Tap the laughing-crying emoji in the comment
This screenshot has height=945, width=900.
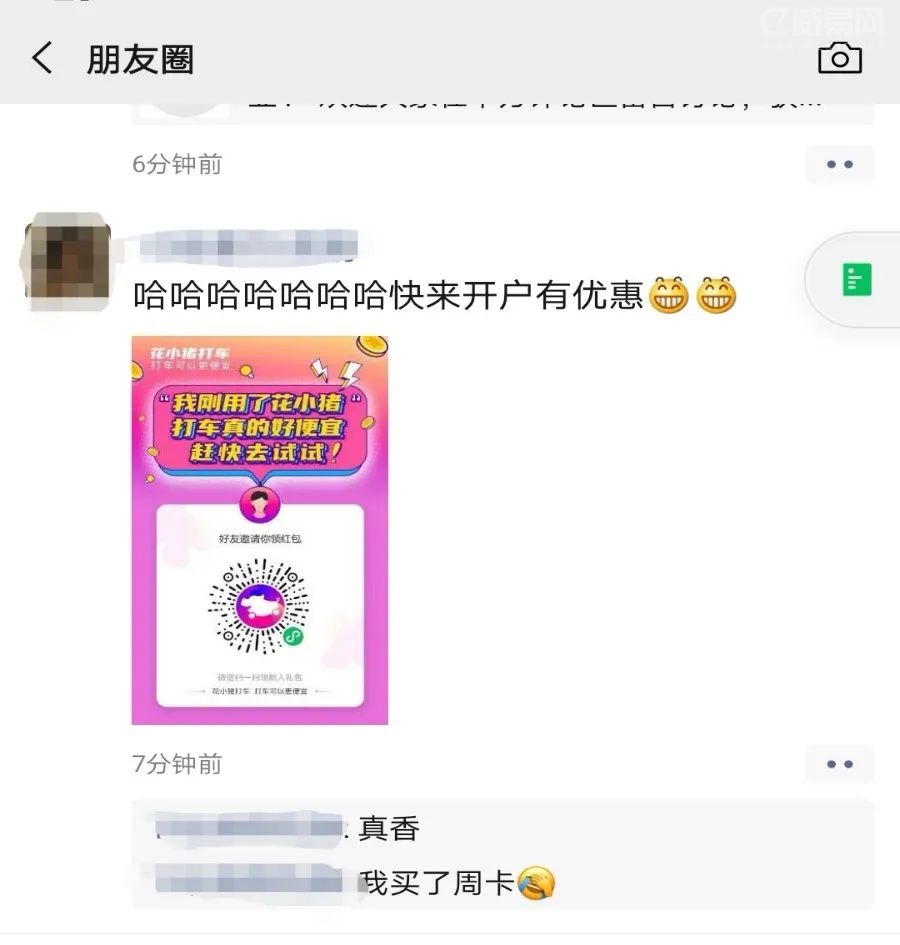536,882
